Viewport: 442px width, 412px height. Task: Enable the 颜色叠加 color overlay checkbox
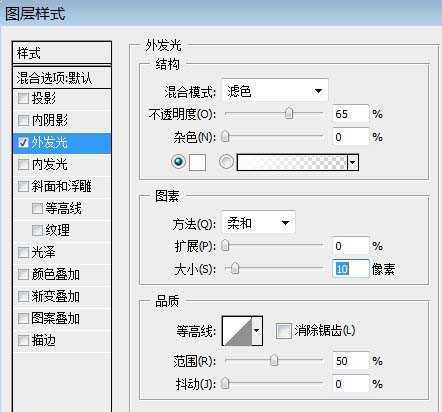point(23,274)
